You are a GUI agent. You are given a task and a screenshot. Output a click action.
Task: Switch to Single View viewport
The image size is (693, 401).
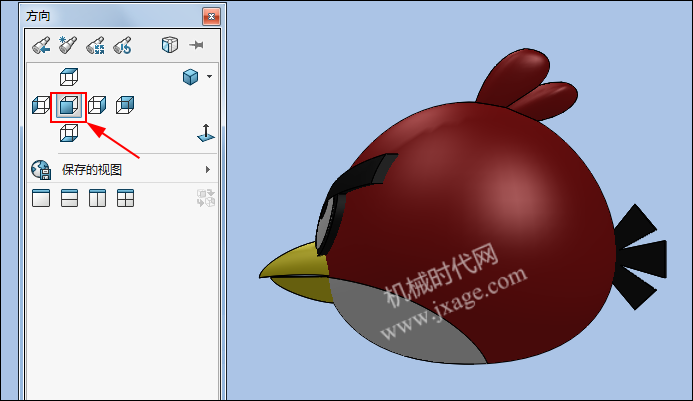coord(41,198)
